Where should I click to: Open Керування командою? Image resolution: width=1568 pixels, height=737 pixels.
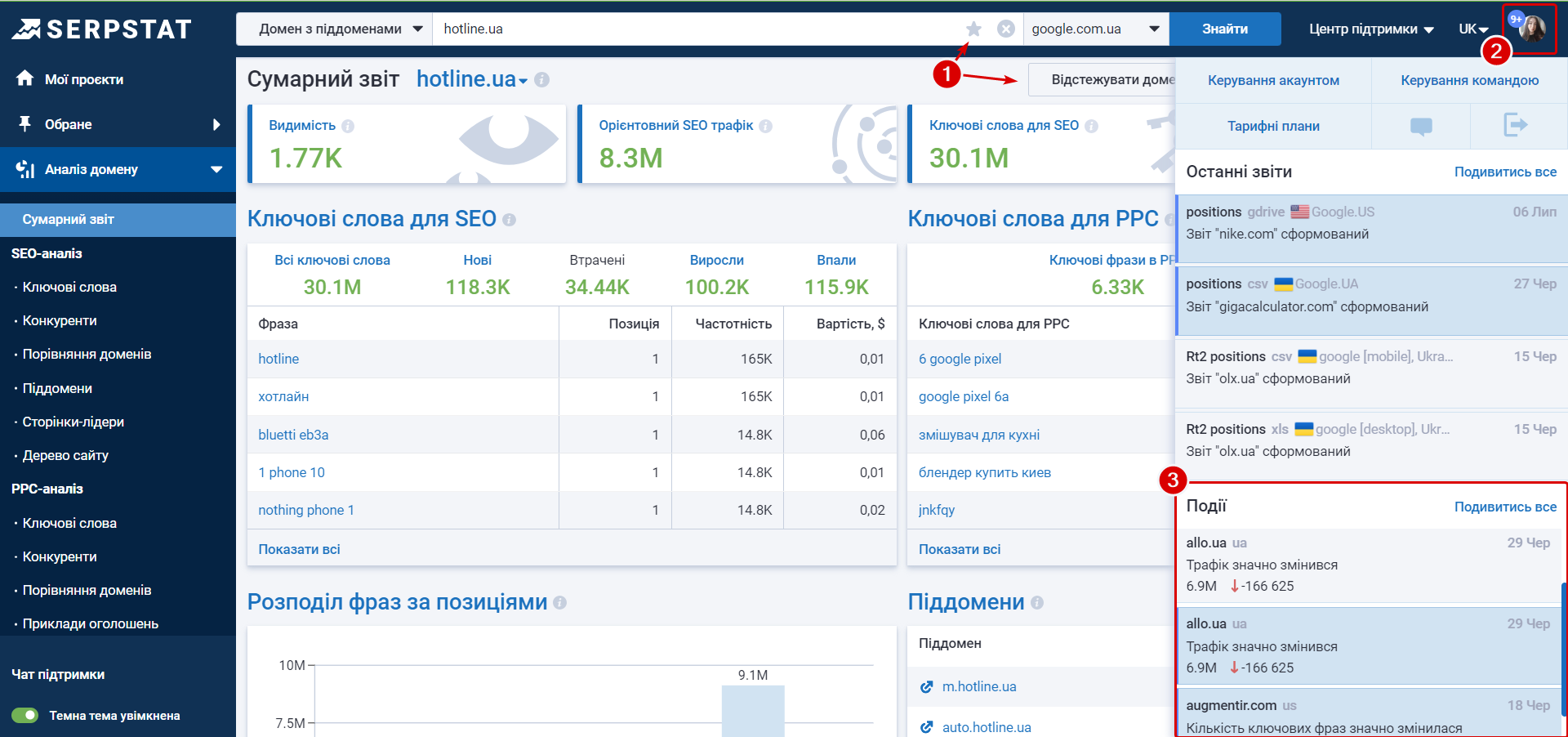1470,80
